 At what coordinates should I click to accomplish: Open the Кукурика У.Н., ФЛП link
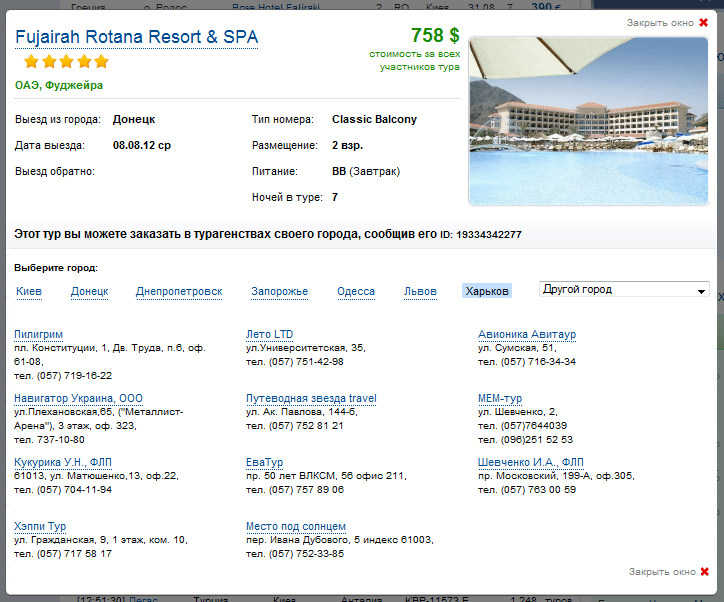coord(63,462)
